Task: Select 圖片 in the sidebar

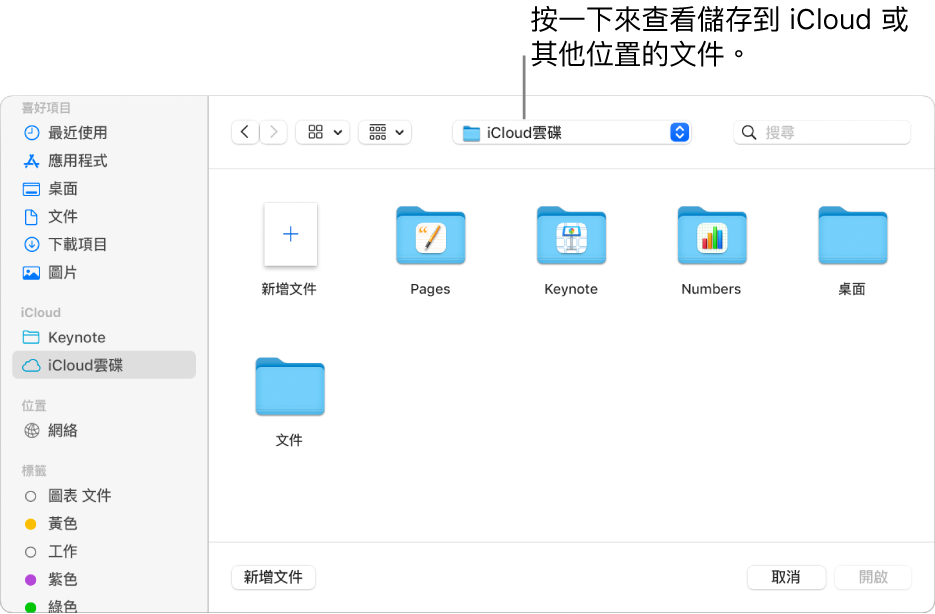Action: 104,272
